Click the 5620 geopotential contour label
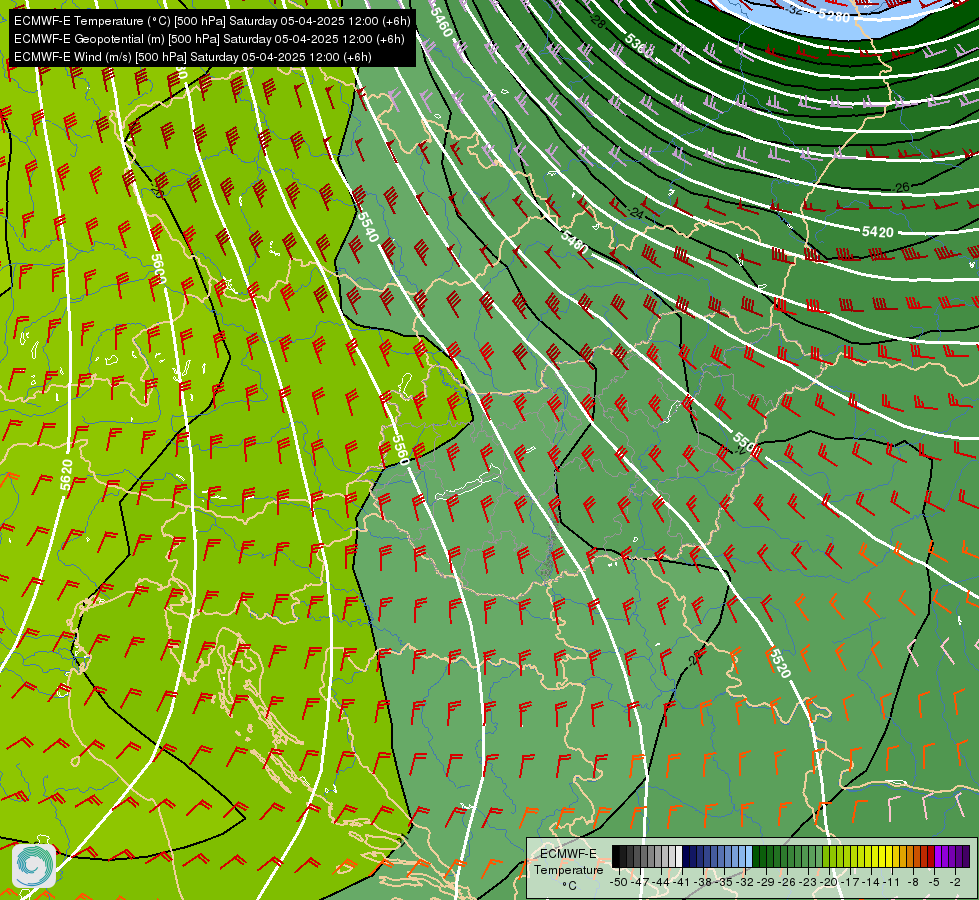The width and height of the screenshot is (979, 900). [x=66, y=475]
